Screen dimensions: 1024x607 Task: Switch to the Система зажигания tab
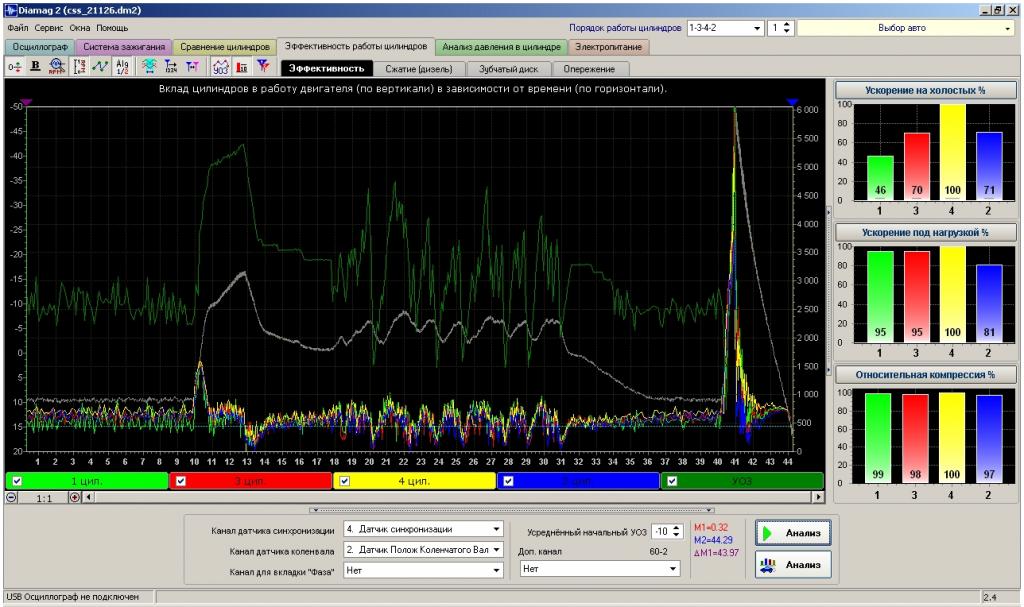click(x=124, y=47)
